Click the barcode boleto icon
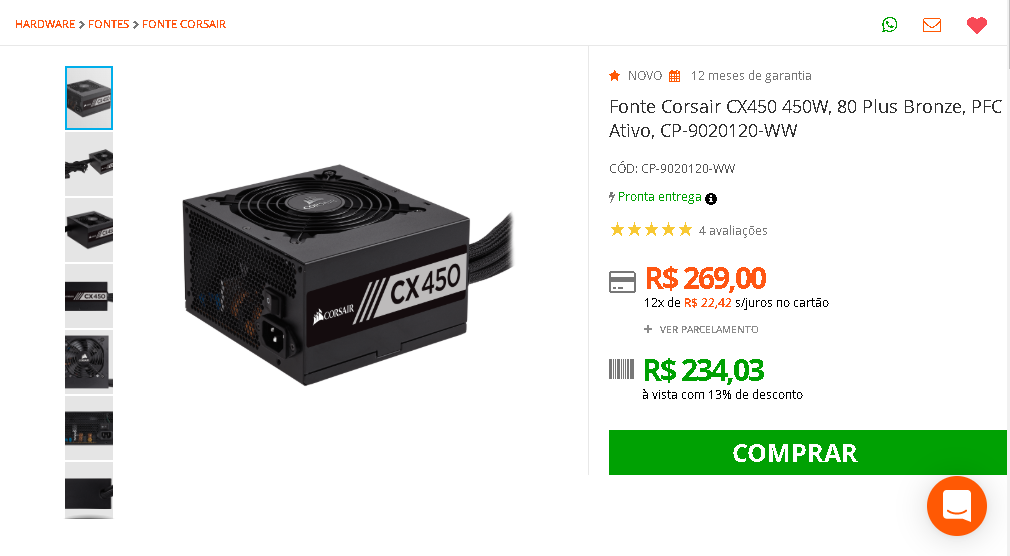 (x=622, y=369)
